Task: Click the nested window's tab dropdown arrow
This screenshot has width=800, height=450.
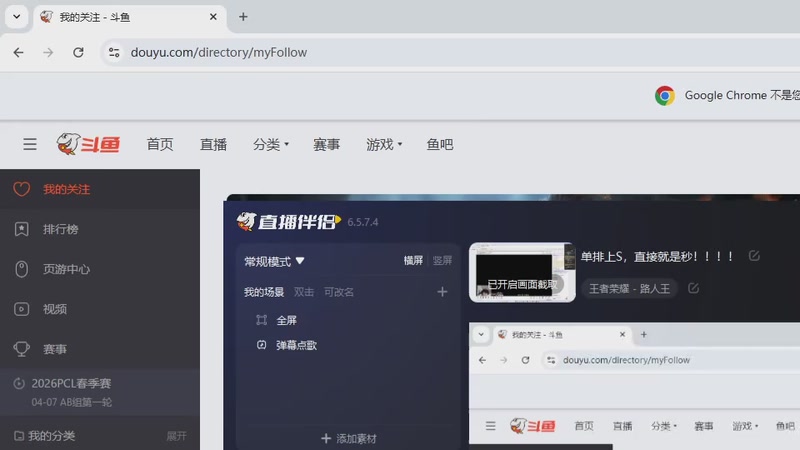Action: click(481, 335)
